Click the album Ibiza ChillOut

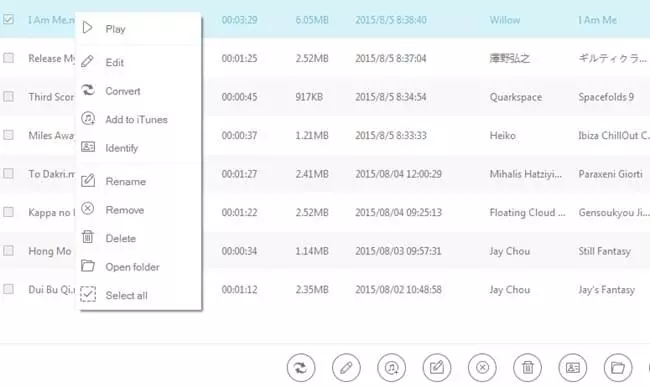click(614, 135)
